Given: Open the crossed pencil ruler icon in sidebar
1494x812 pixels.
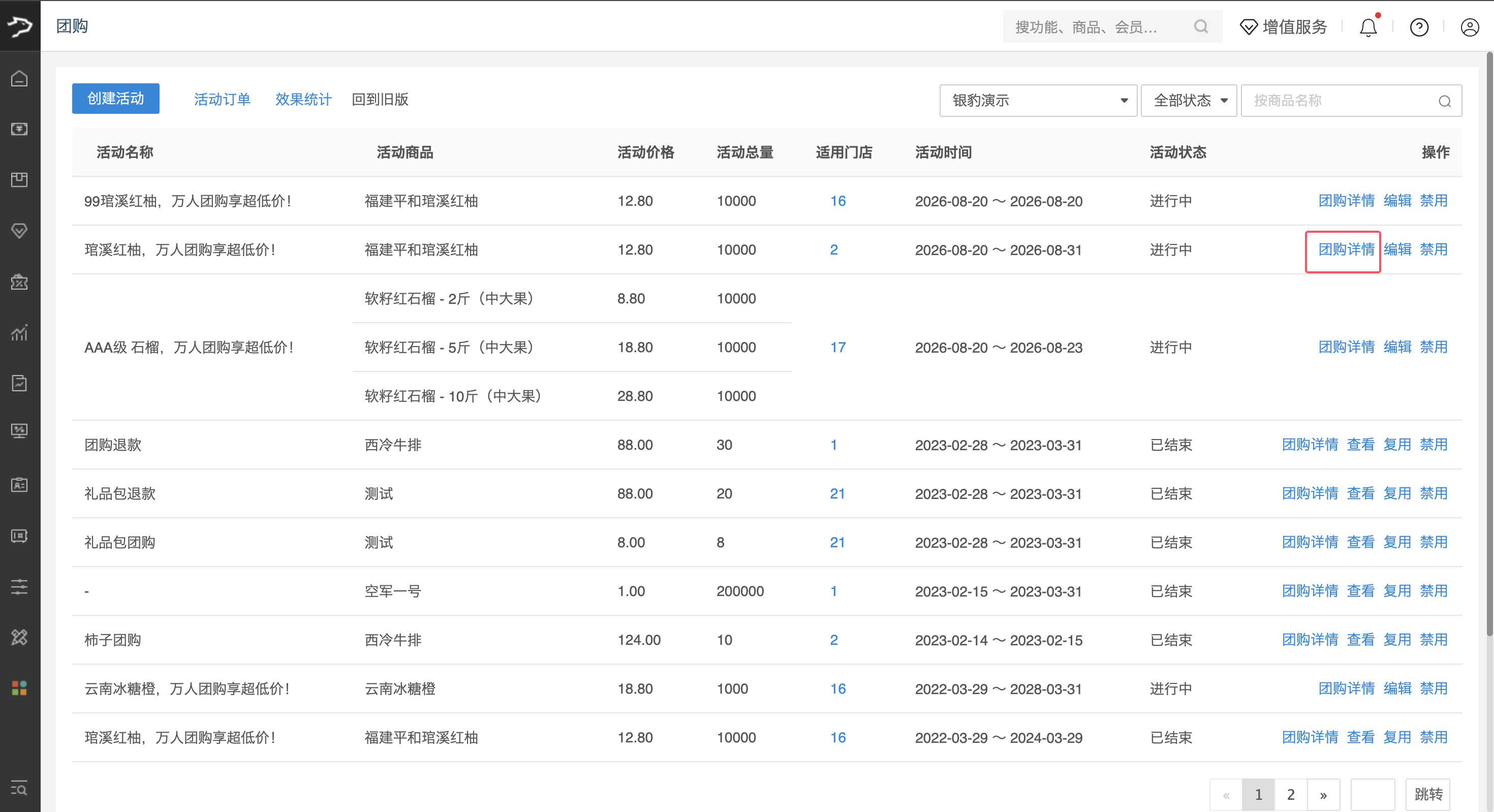Looking at the screenshot, I should (x=20, y=637).
